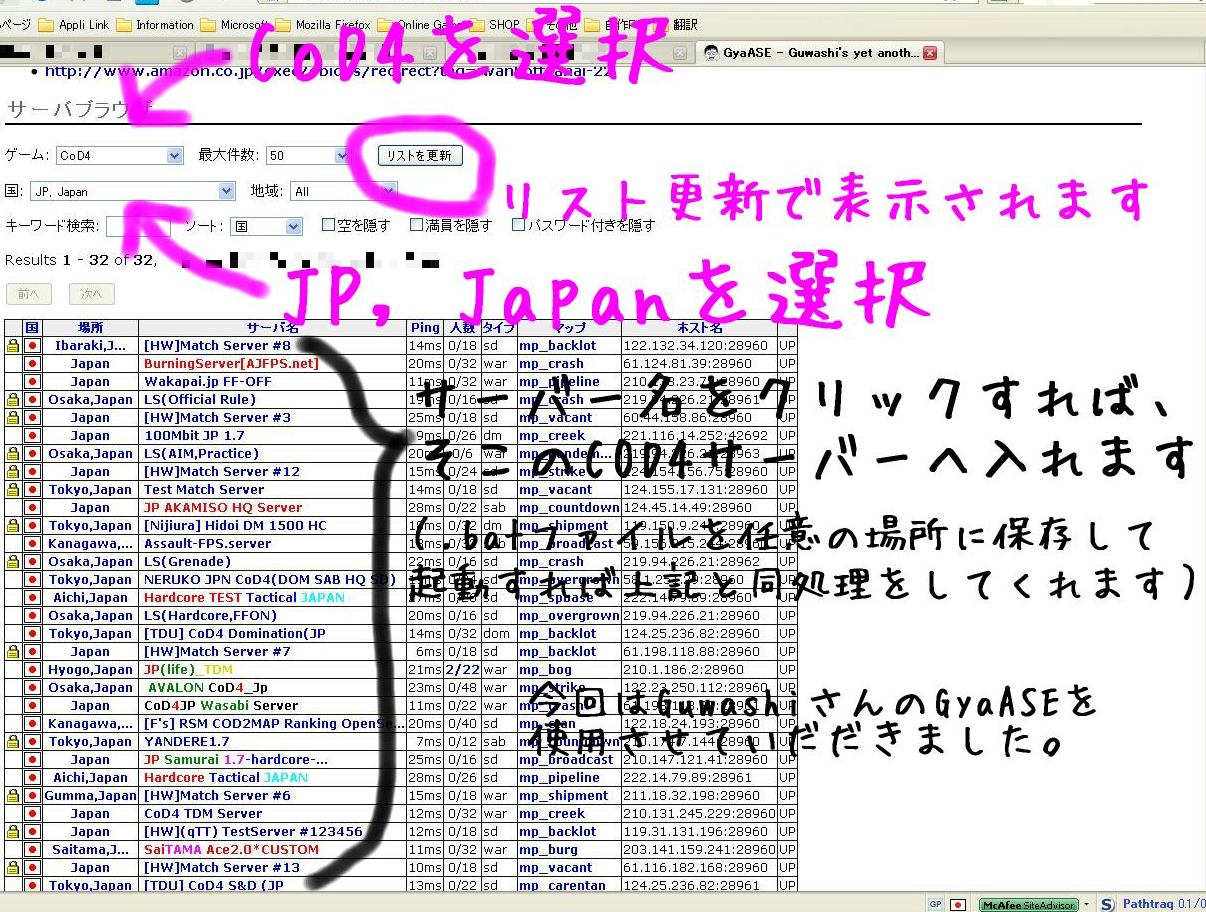Click the 前へ previous page button

point(28,294)
